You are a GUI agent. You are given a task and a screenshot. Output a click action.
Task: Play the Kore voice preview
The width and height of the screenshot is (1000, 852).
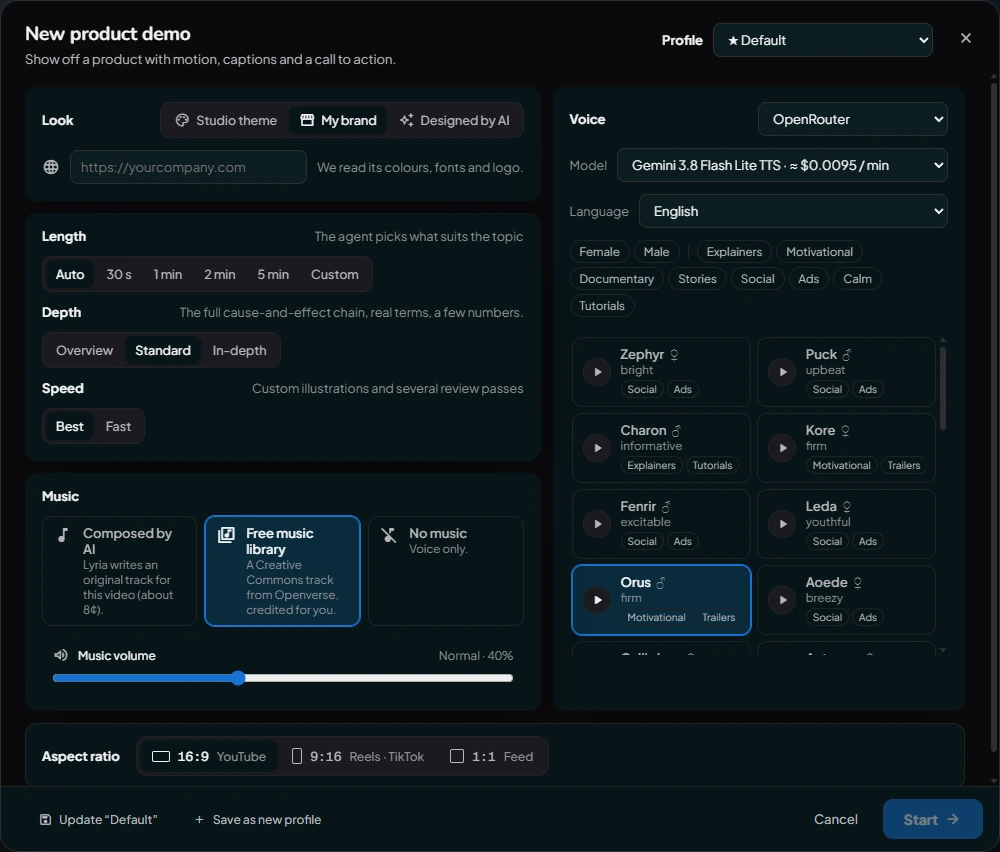783,448
